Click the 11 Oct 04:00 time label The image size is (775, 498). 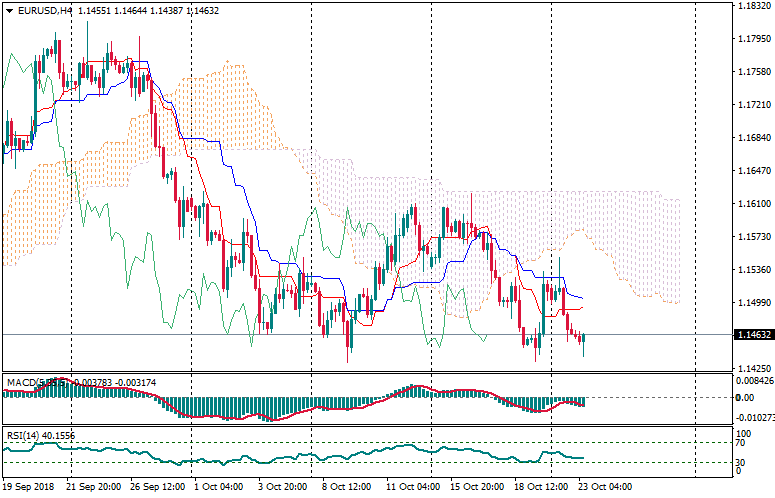point(413,486)
